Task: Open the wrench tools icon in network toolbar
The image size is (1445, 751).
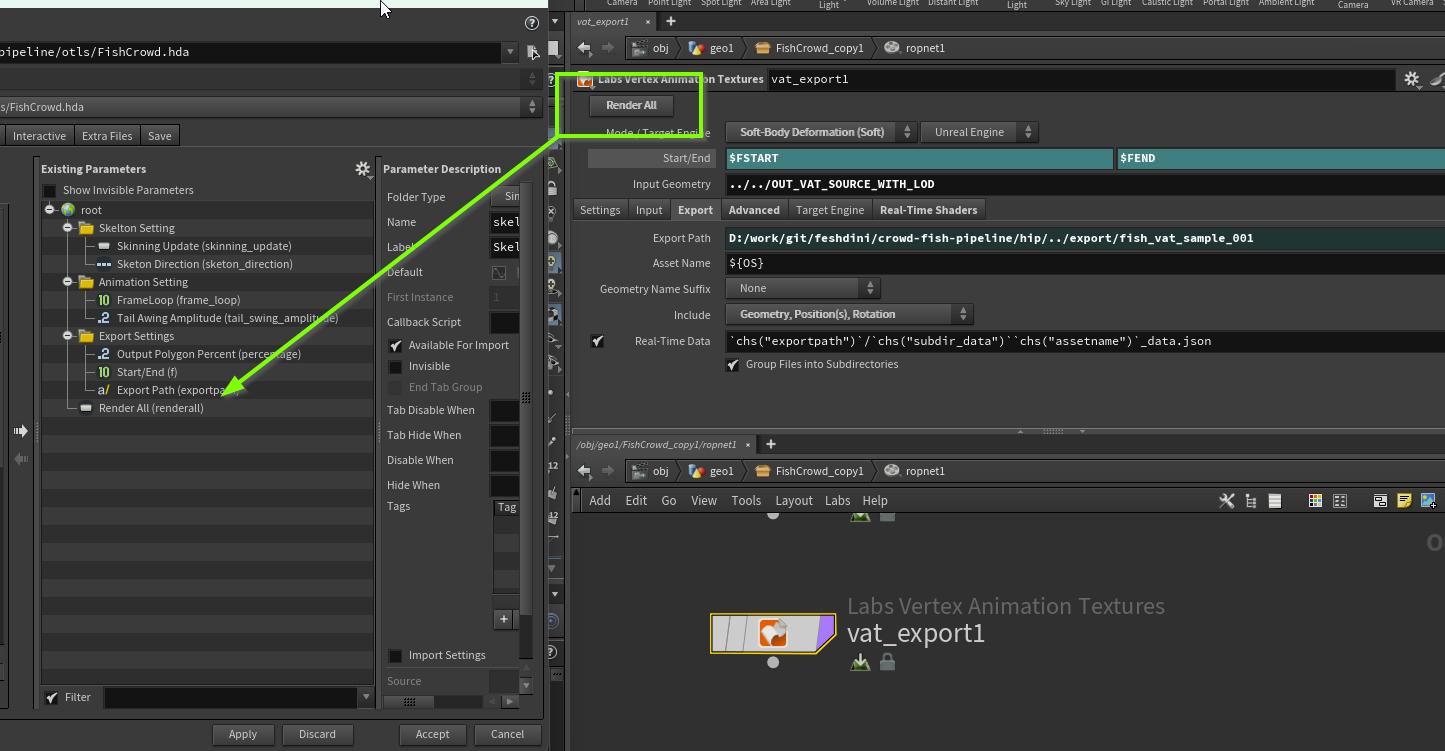Action: (1227, 501)
